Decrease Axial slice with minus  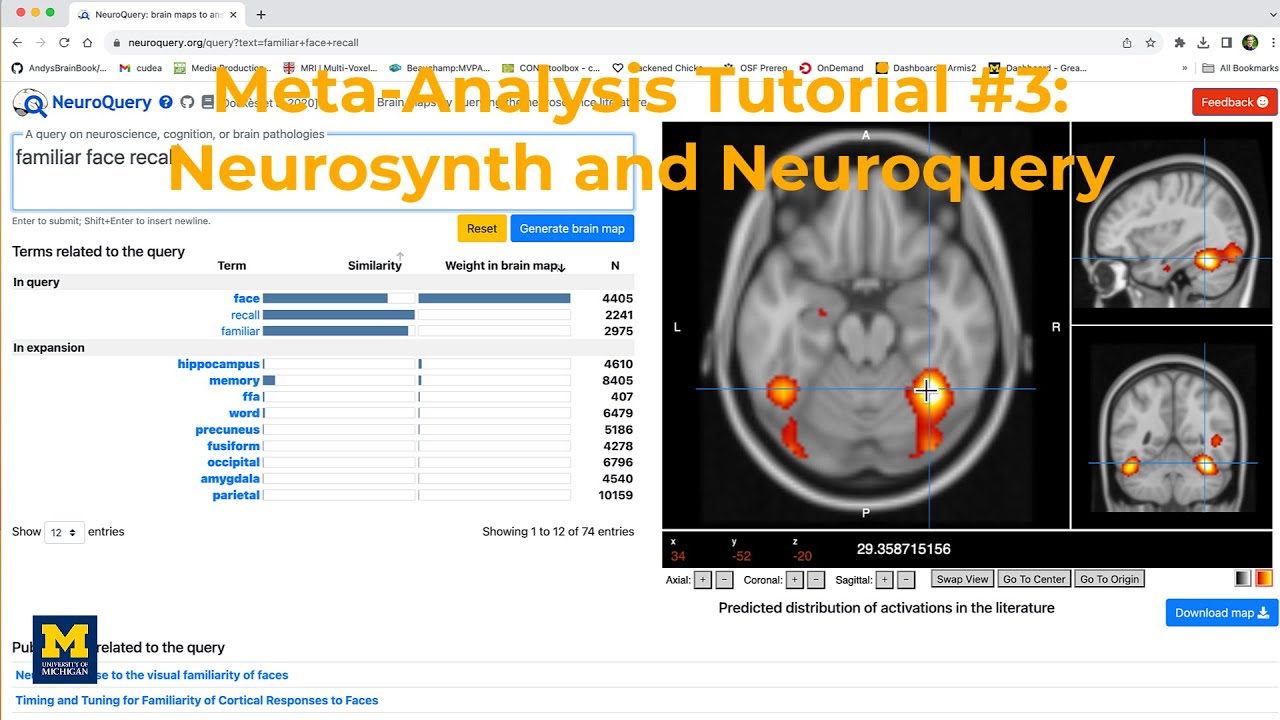[724, 580]
